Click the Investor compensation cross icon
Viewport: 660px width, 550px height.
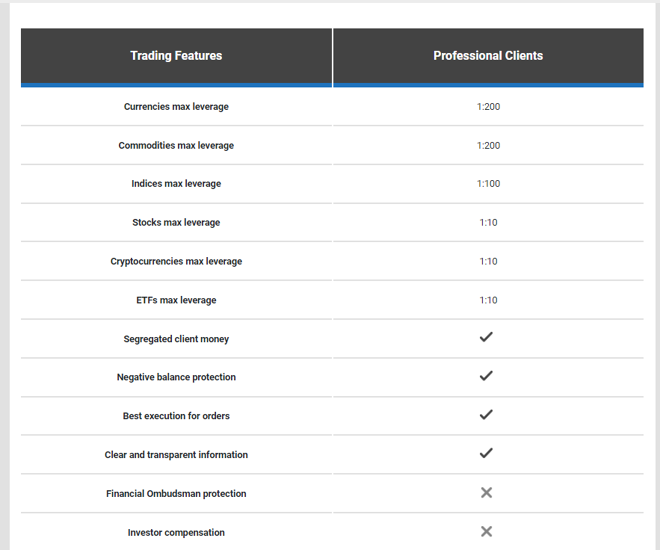pyautogui.click(x=487, y=531)
